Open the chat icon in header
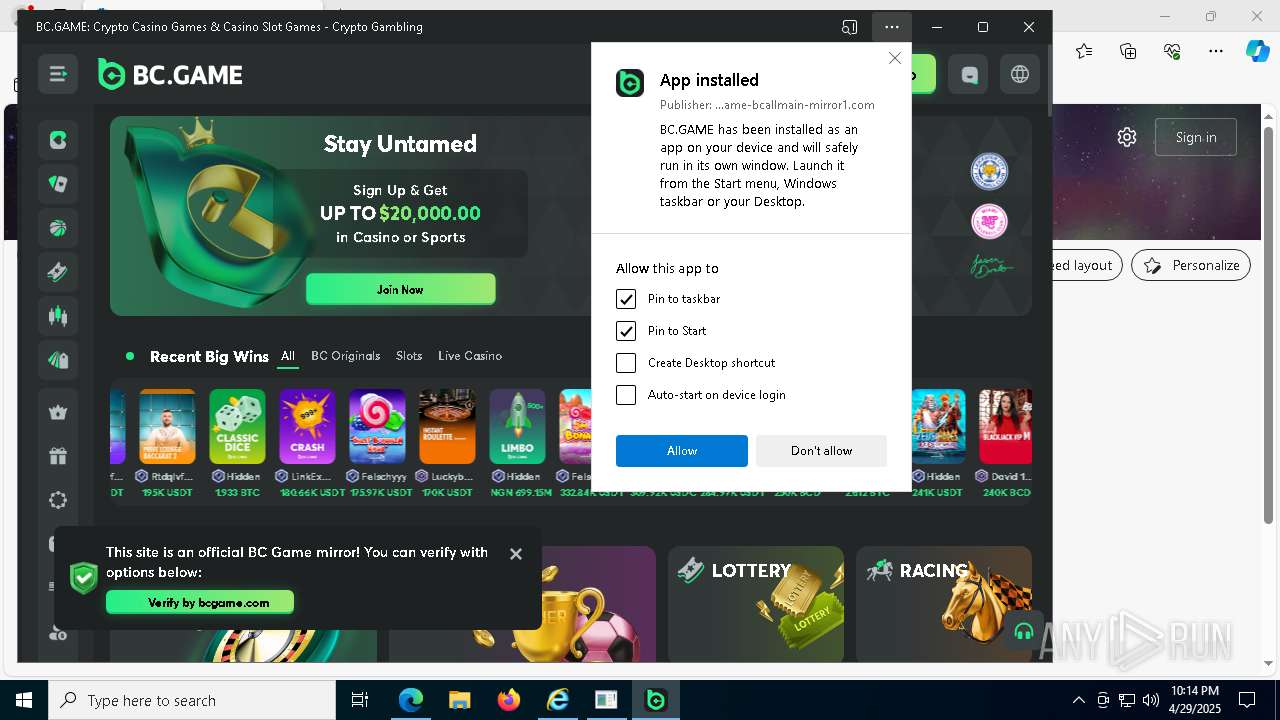 pyautogui.click(x=969, y=75)
